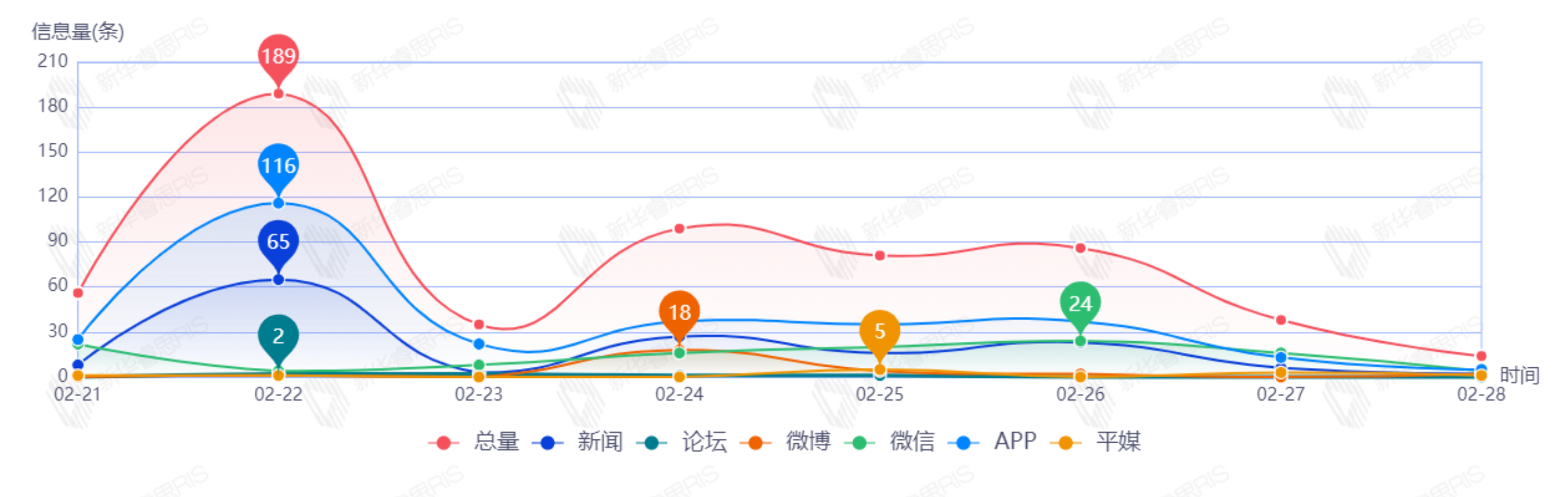
Task: Select the orange 18 marker pin
Action: 679,312
